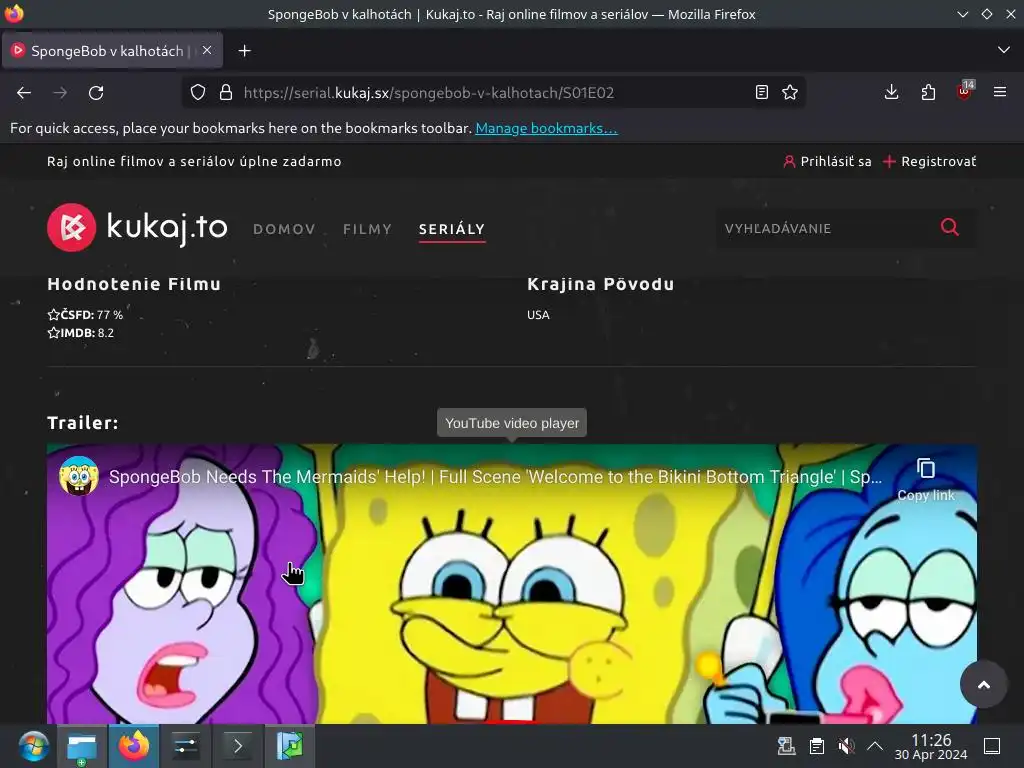Open the FILMY menu item
Viewport: 1024px width, 768px height.
pyautogui.click(x=368, y=229)
